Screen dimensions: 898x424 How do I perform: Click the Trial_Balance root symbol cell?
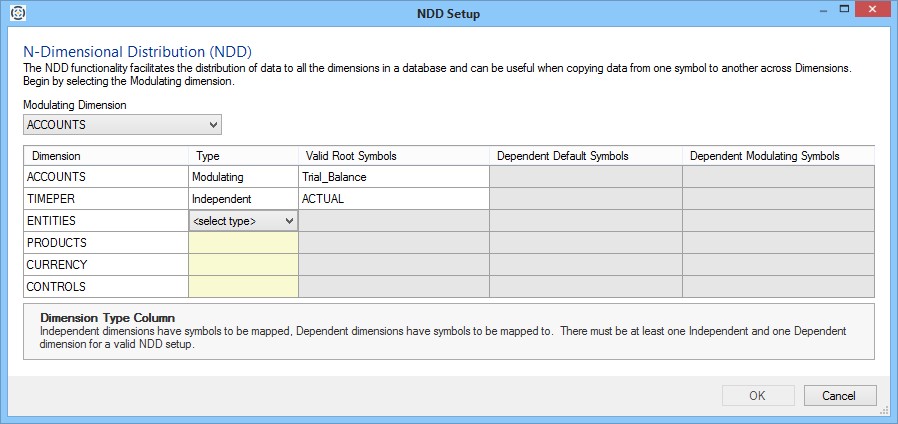point(393,177)
